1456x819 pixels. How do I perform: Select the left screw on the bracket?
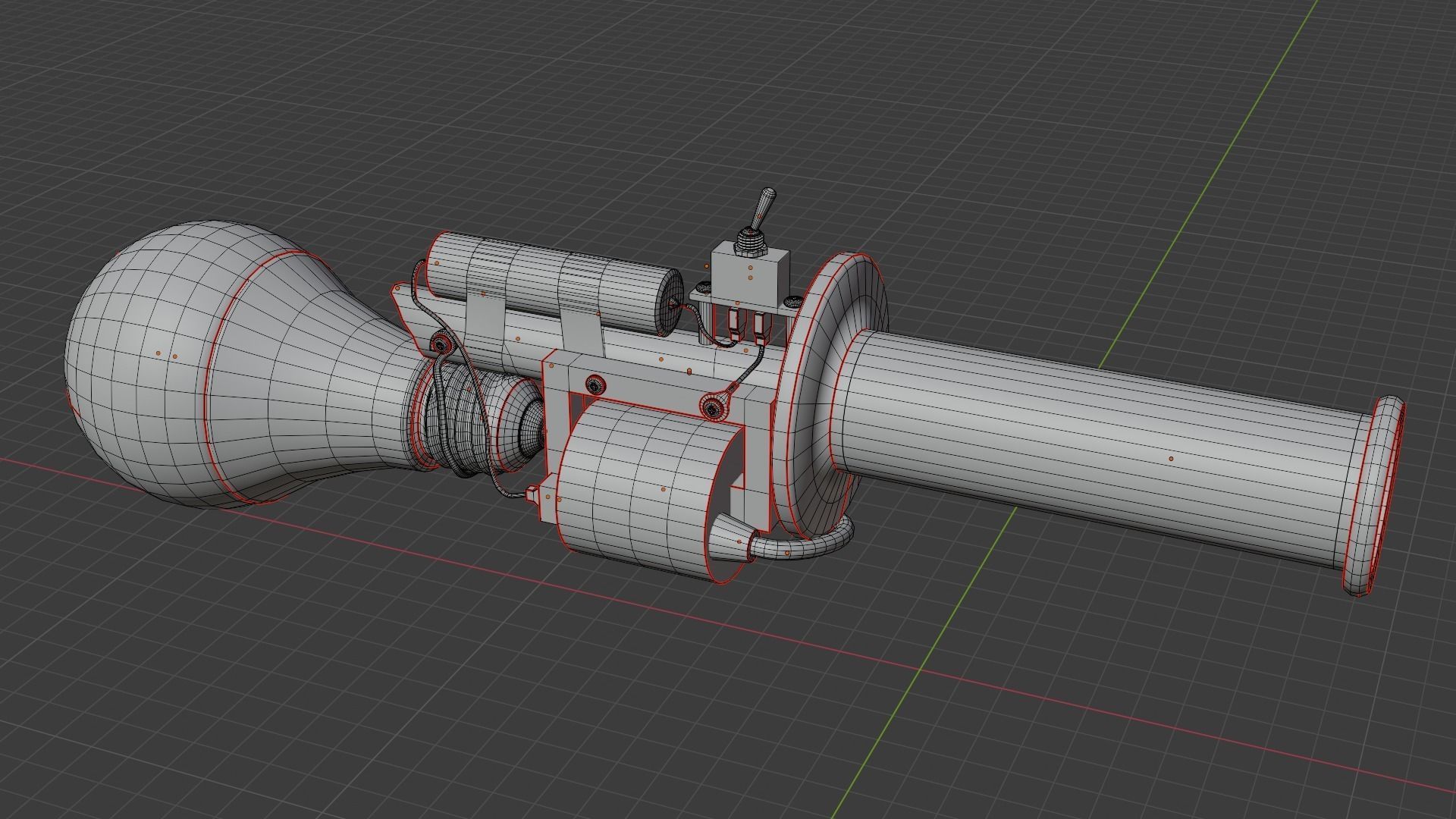click(594, 384)
